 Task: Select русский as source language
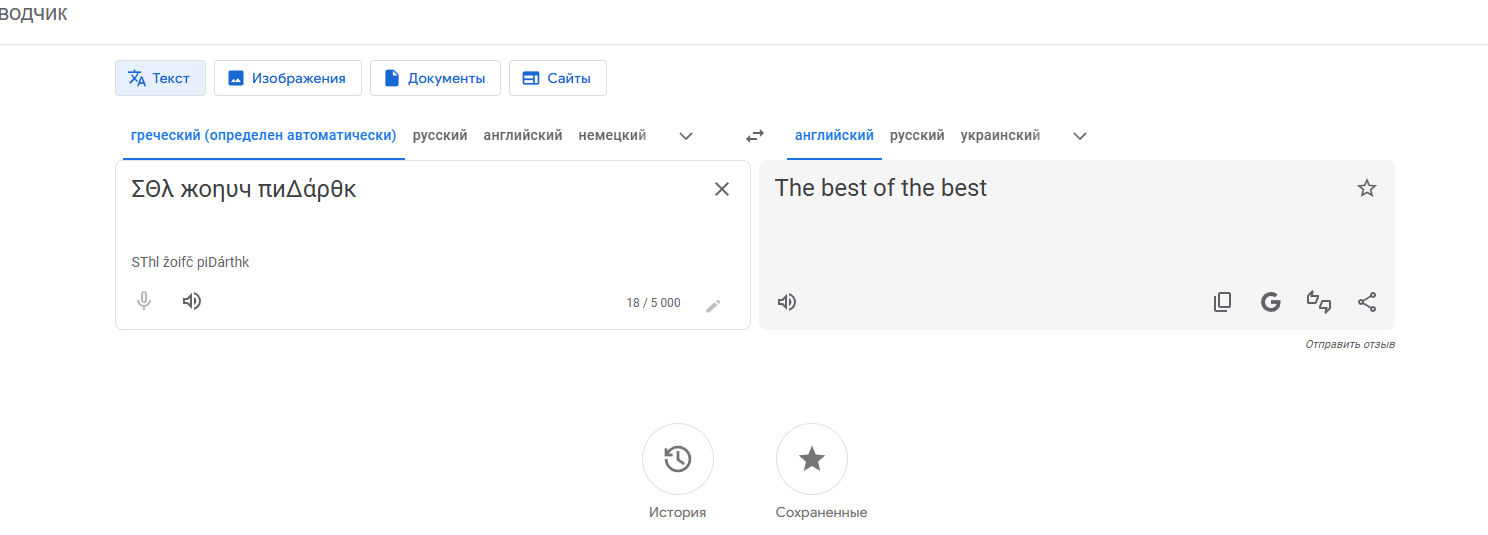click(440, 135)
